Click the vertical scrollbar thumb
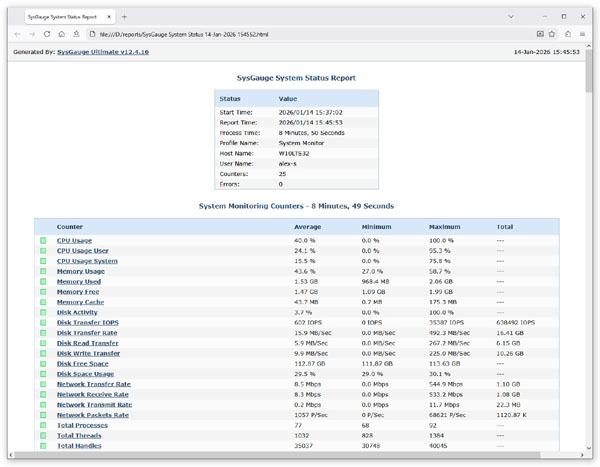This screenshot has width=600, height=467. (x=589, y=71)
